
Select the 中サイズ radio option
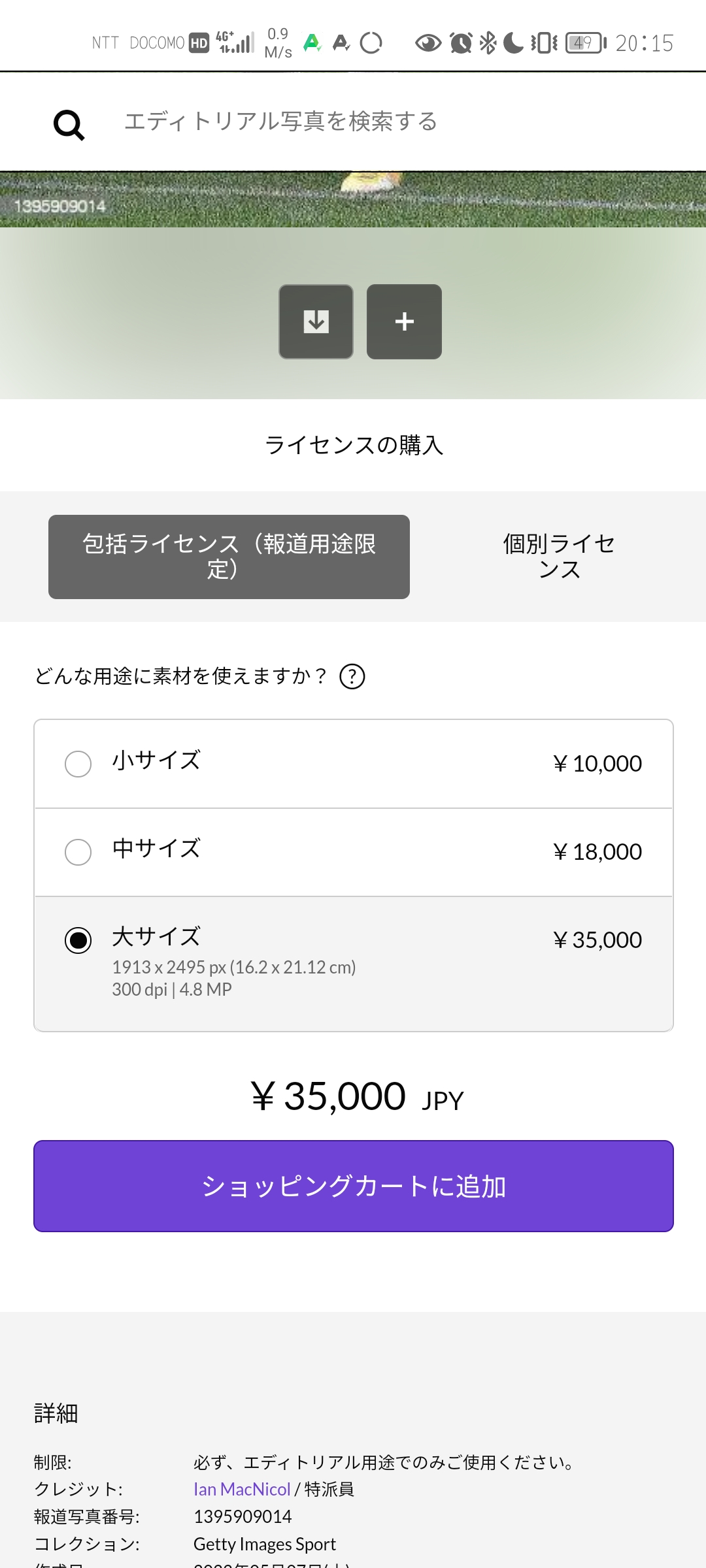click(78, 852)
